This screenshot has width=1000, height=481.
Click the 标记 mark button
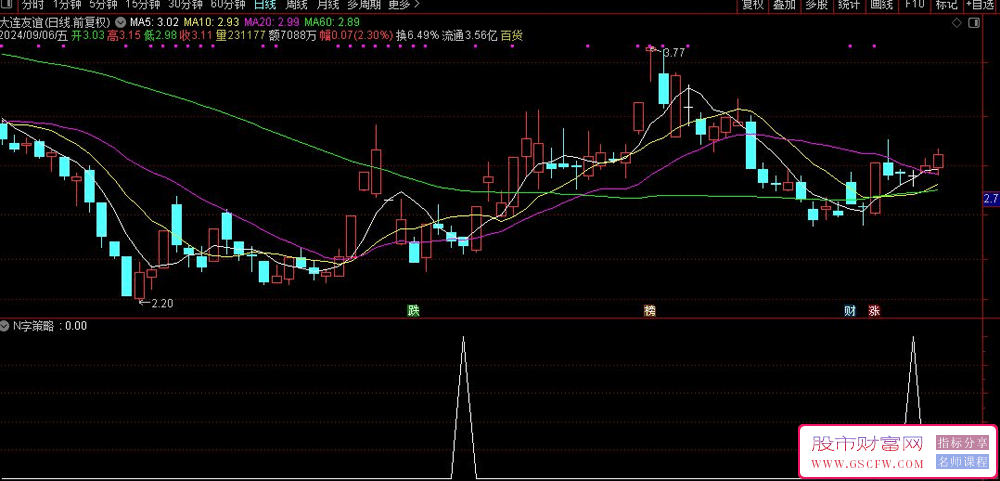coord(946,4)
